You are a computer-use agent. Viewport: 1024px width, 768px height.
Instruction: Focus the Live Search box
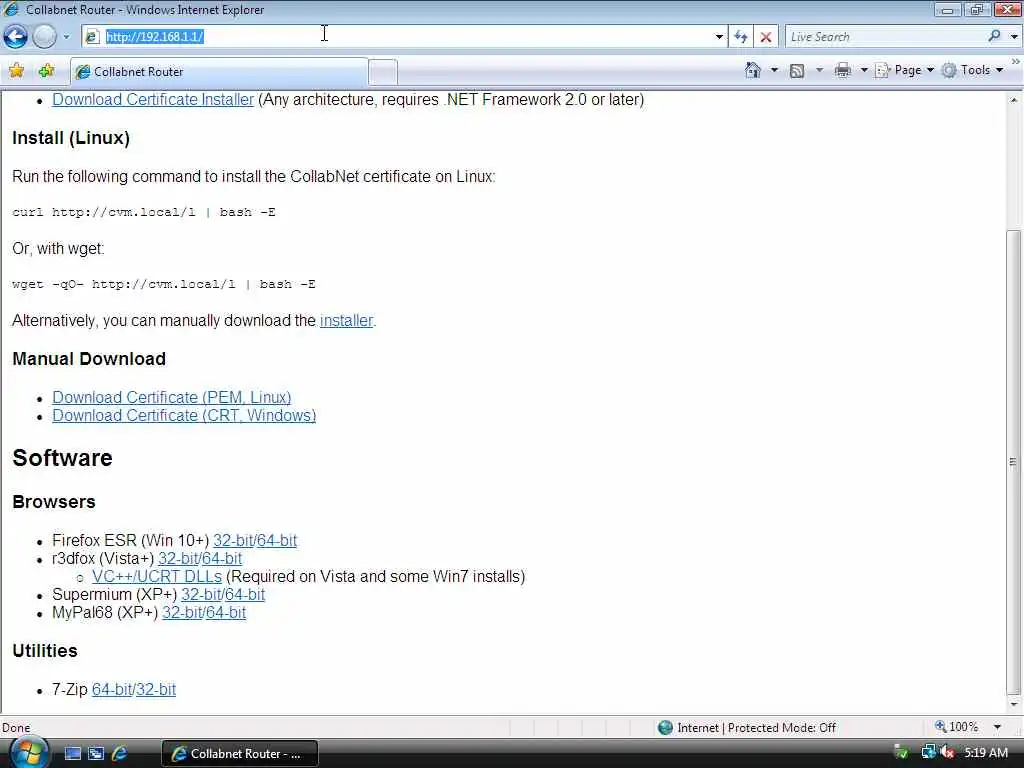click(885, 37)
